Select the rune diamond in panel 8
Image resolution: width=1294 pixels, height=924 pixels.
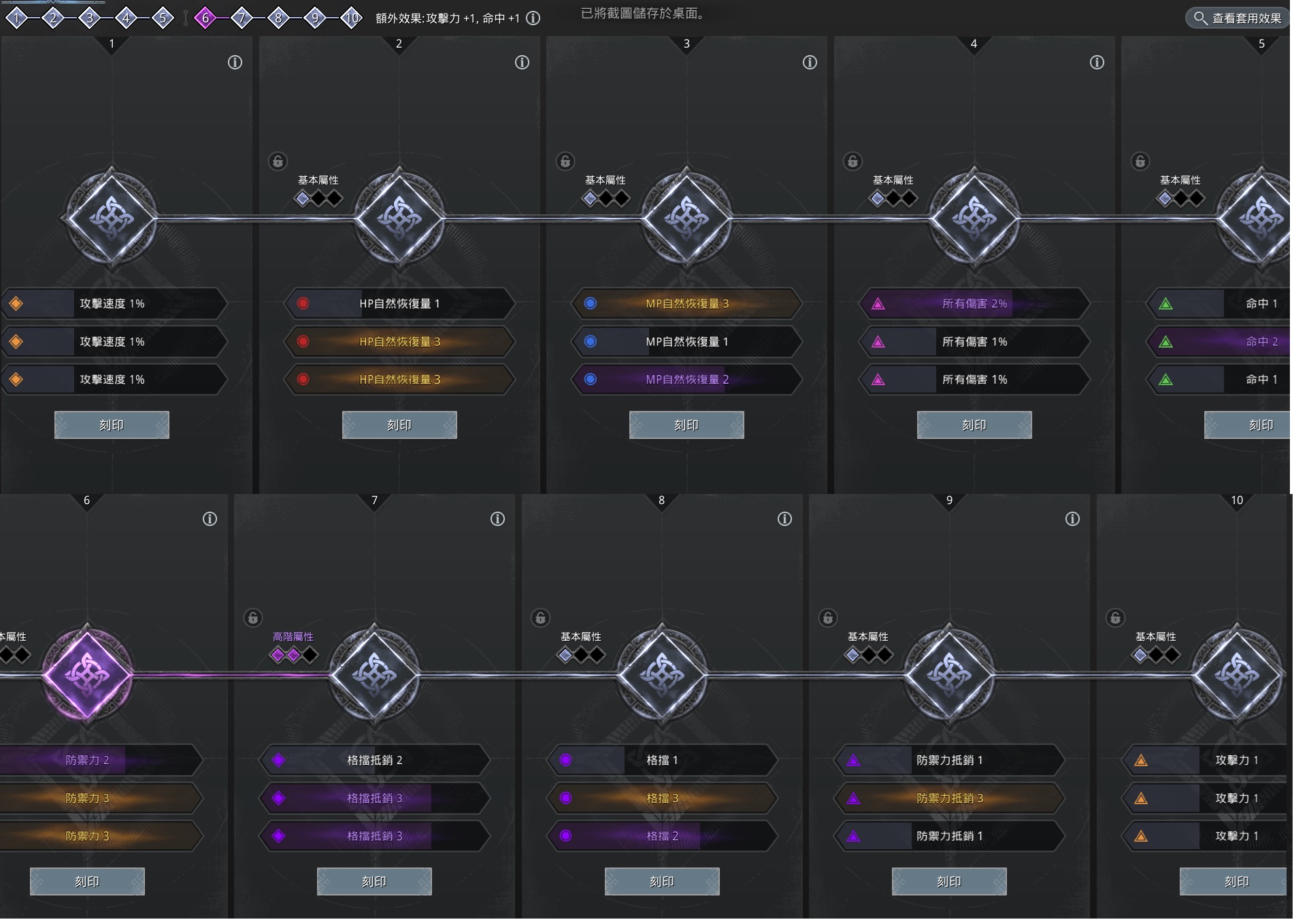click(662, 674)
